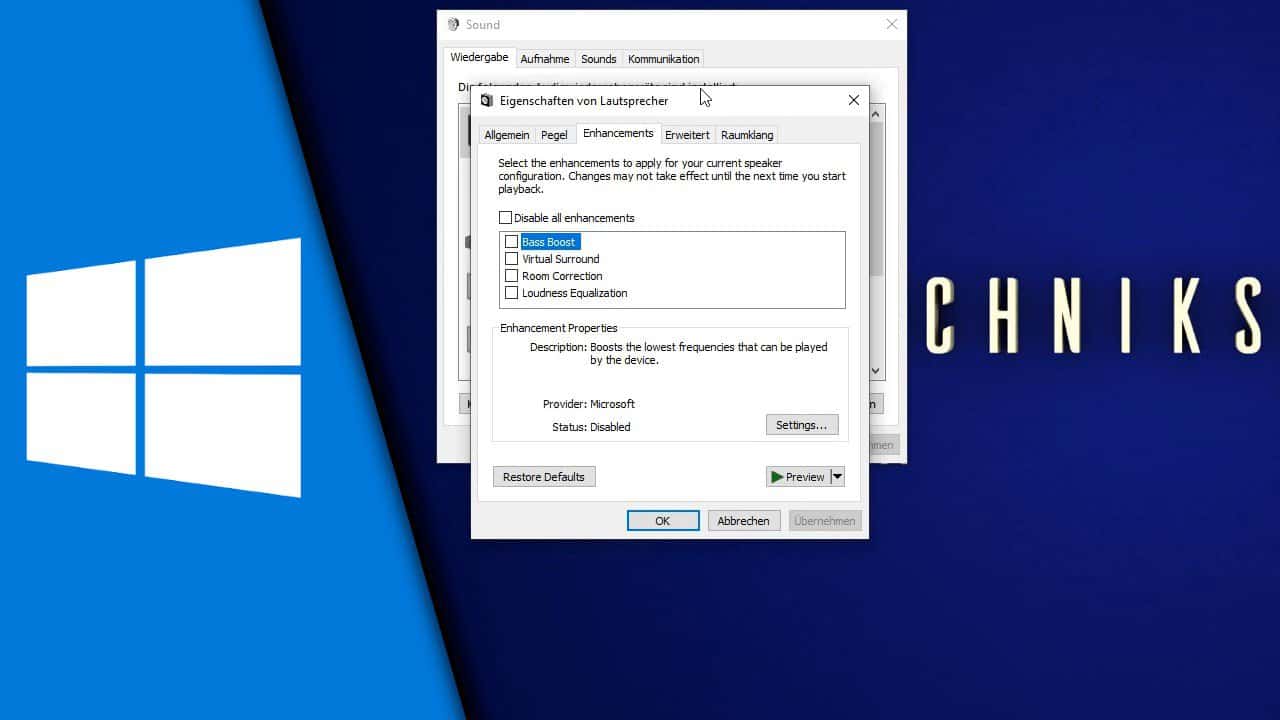Switch to the Pegel tab
This screenshot has width=1280, height=720.
click(554, 135)
